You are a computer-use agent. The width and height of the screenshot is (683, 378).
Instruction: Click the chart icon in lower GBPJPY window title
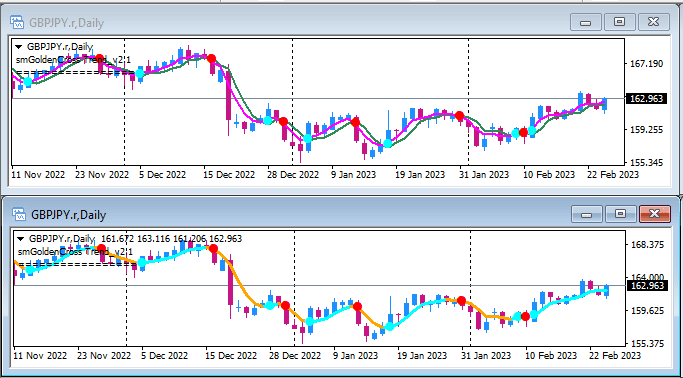(19, 215)
